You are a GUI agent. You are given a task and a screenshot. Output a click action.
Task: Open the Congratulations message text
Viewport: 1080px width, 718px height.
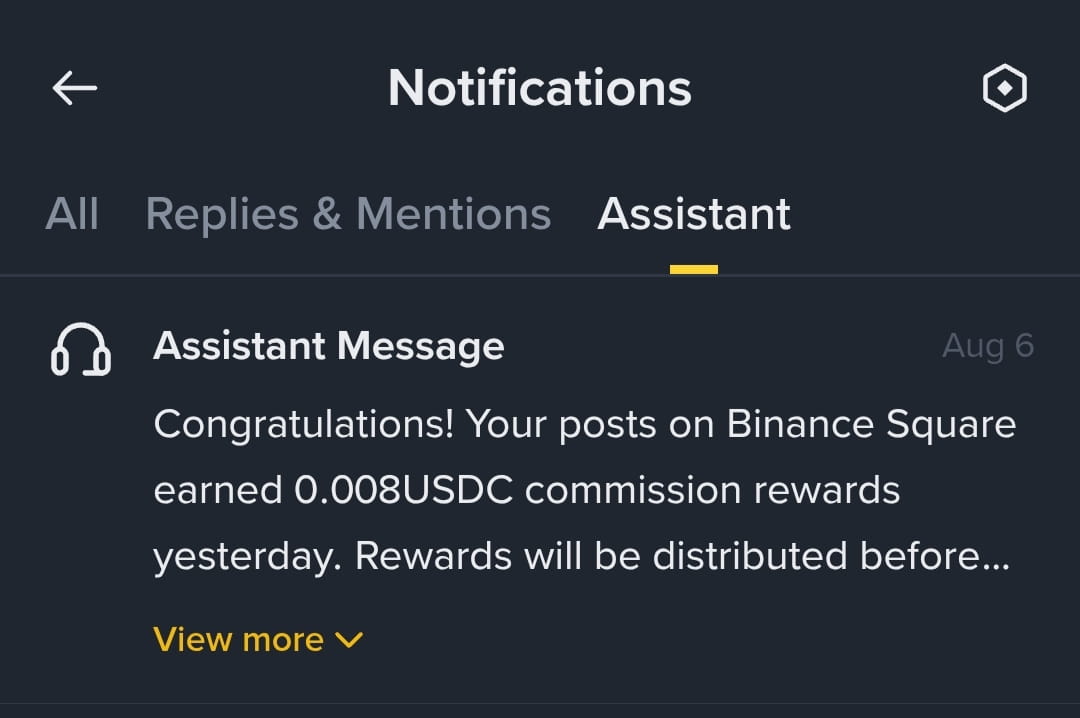pyautogui.click(x=584, y=490)
